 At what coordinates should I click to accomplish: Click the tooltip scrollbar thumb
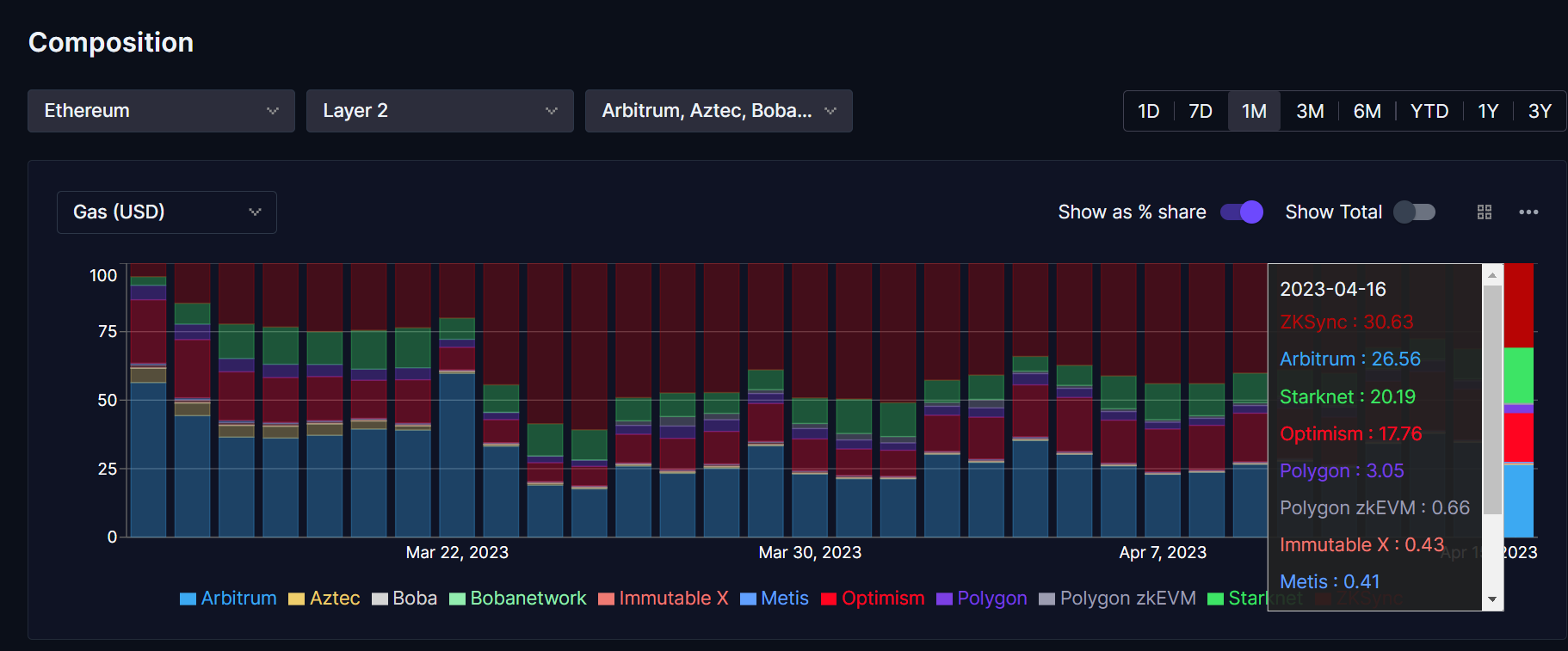point(1492,400)
